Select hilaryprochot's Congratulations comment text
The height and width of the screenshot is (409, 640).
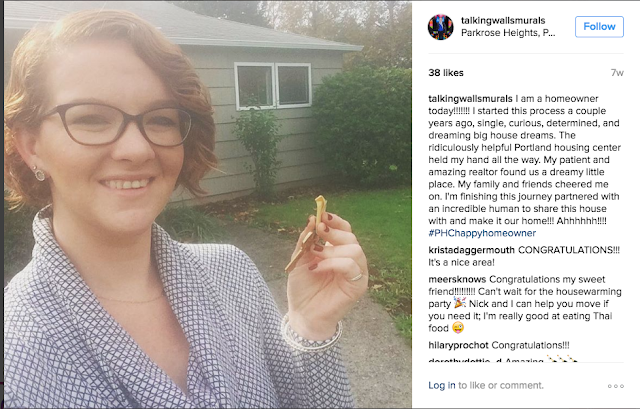point(531,345)
